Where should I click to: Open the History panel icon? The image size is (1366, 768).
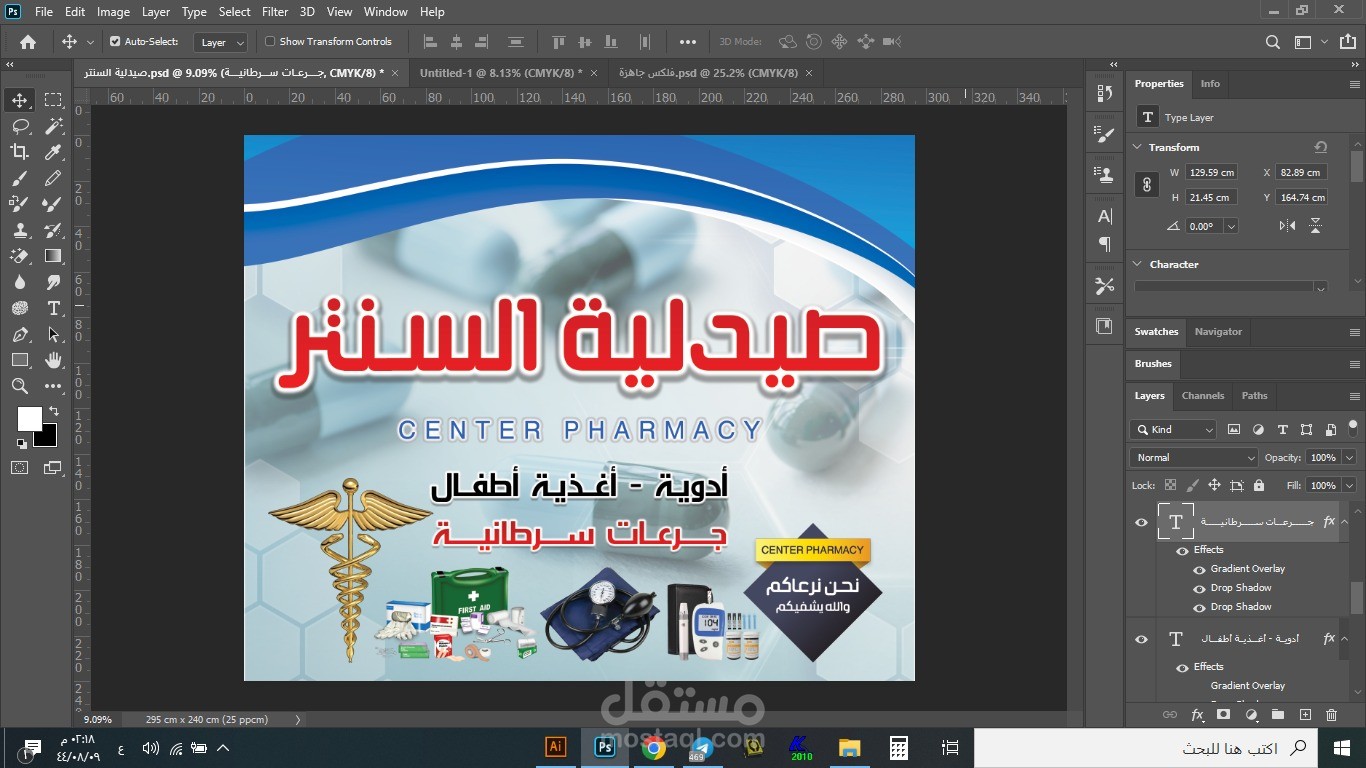(x=1105, y=94)
